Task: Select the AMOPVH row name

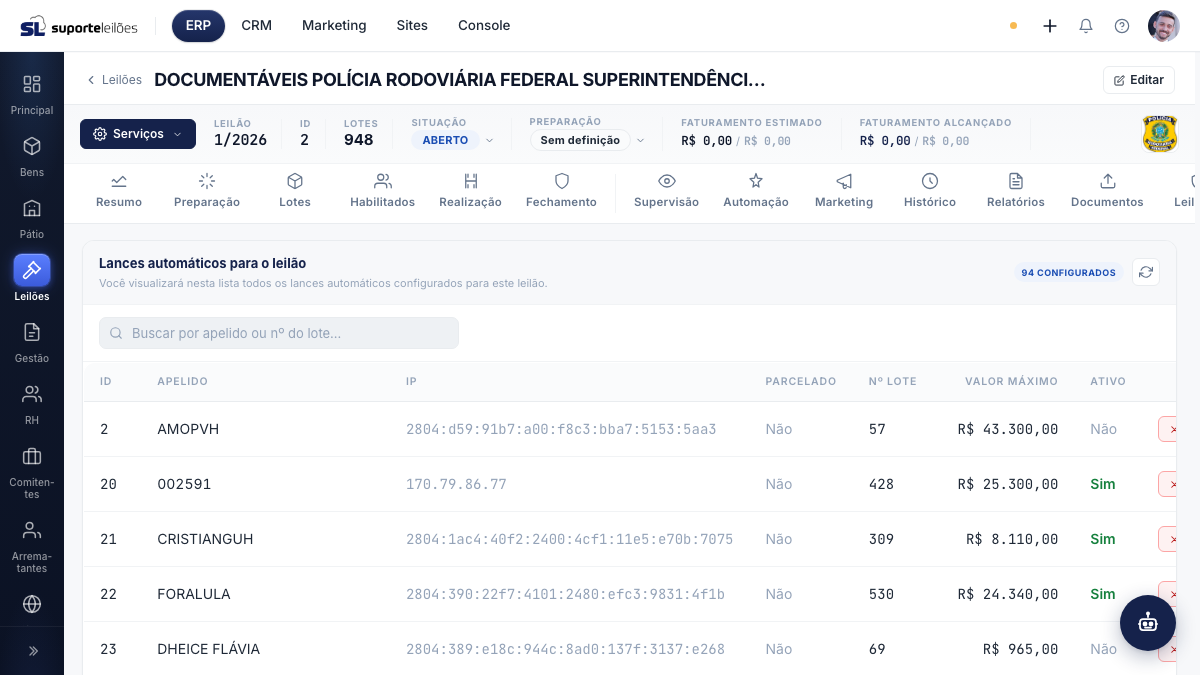Action: (188, 429)
